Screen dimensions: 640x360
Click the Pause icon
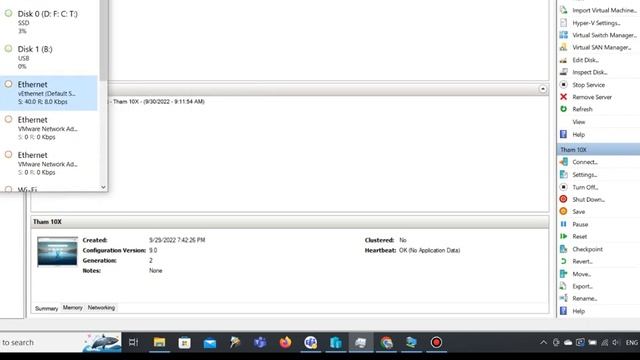point(564,224)
